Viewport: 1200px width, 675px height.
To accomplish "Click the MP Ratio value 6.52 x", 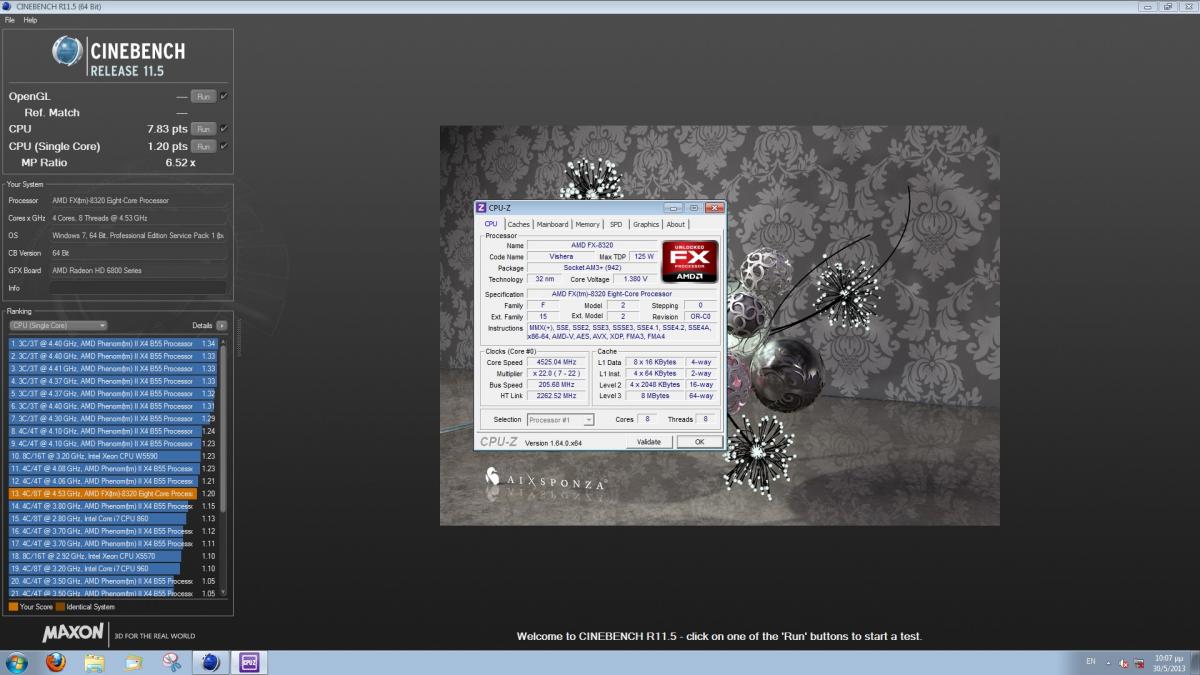I will (180, 162).
